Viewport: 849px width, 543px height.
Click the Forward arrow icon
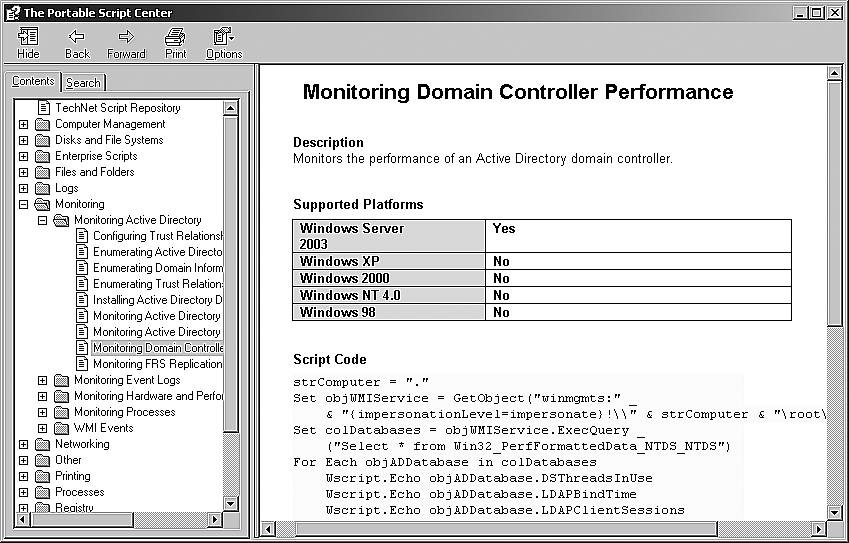coord(126,37)
